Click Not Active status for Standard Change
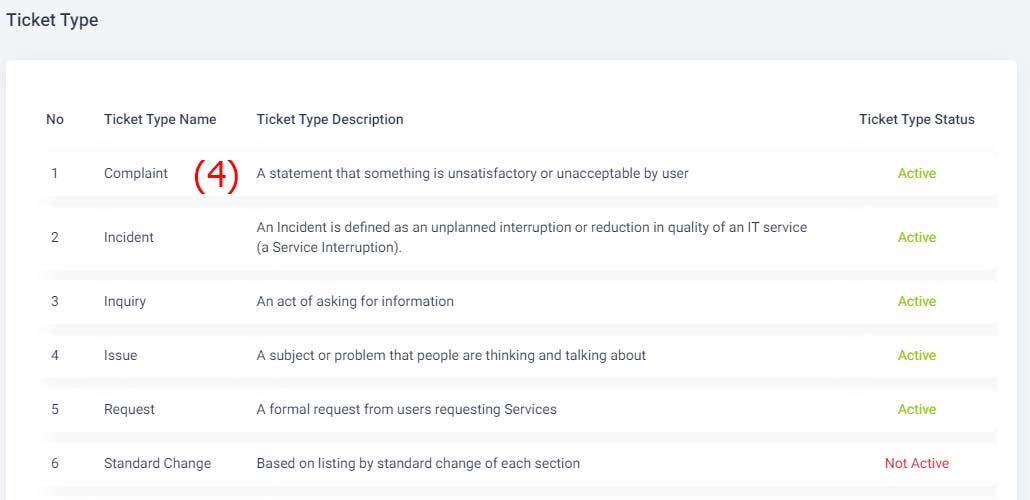 coord(917,463)
